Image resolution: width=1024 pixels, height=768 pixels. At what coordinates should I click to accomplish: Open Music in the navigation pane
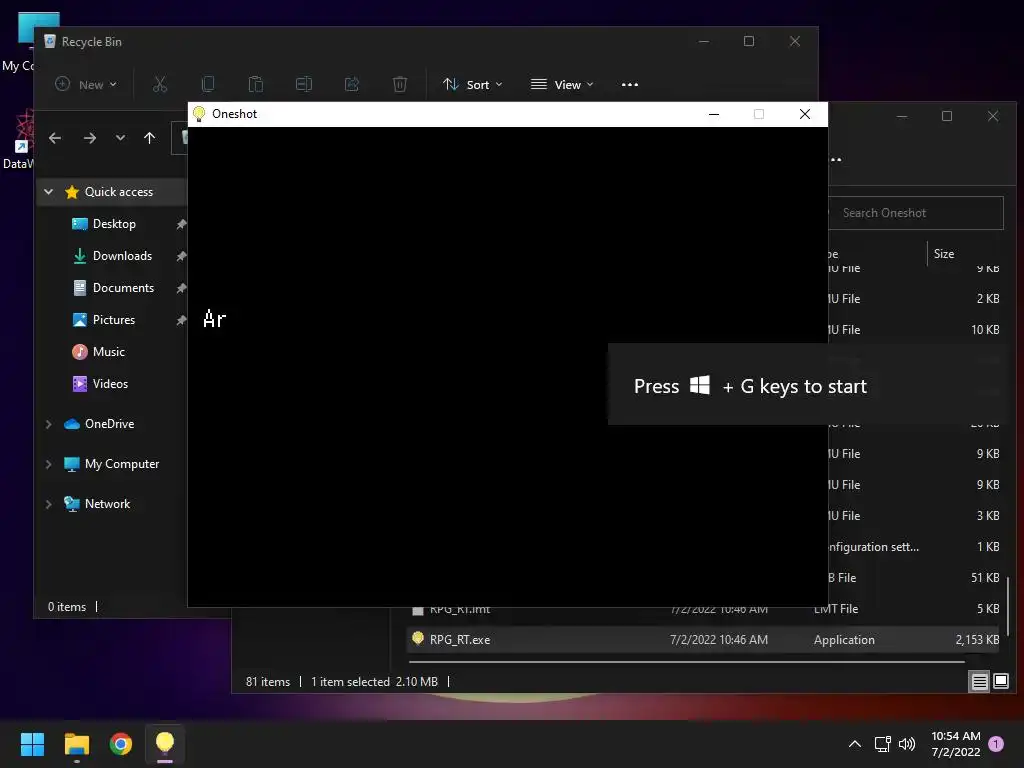[x=108, y=352]
